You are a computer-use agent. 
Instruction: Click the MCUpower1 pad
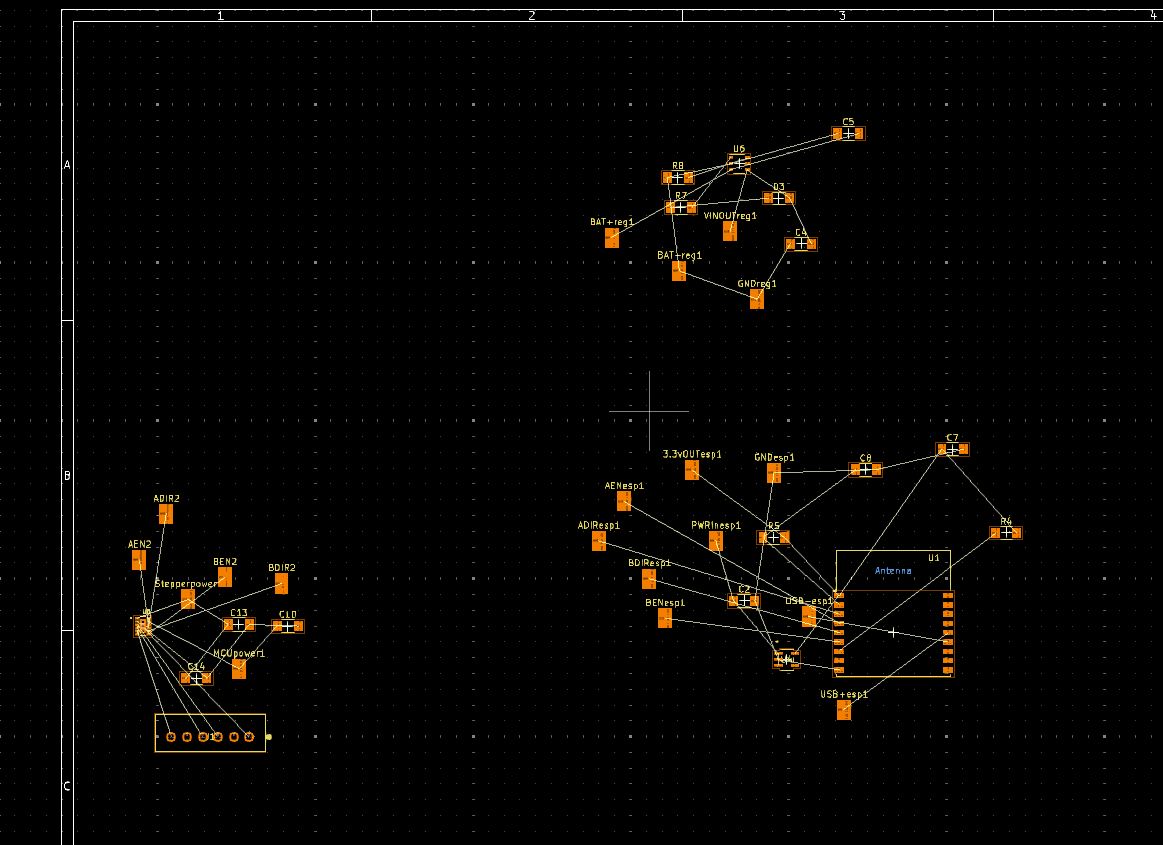[x=239, y=668]
